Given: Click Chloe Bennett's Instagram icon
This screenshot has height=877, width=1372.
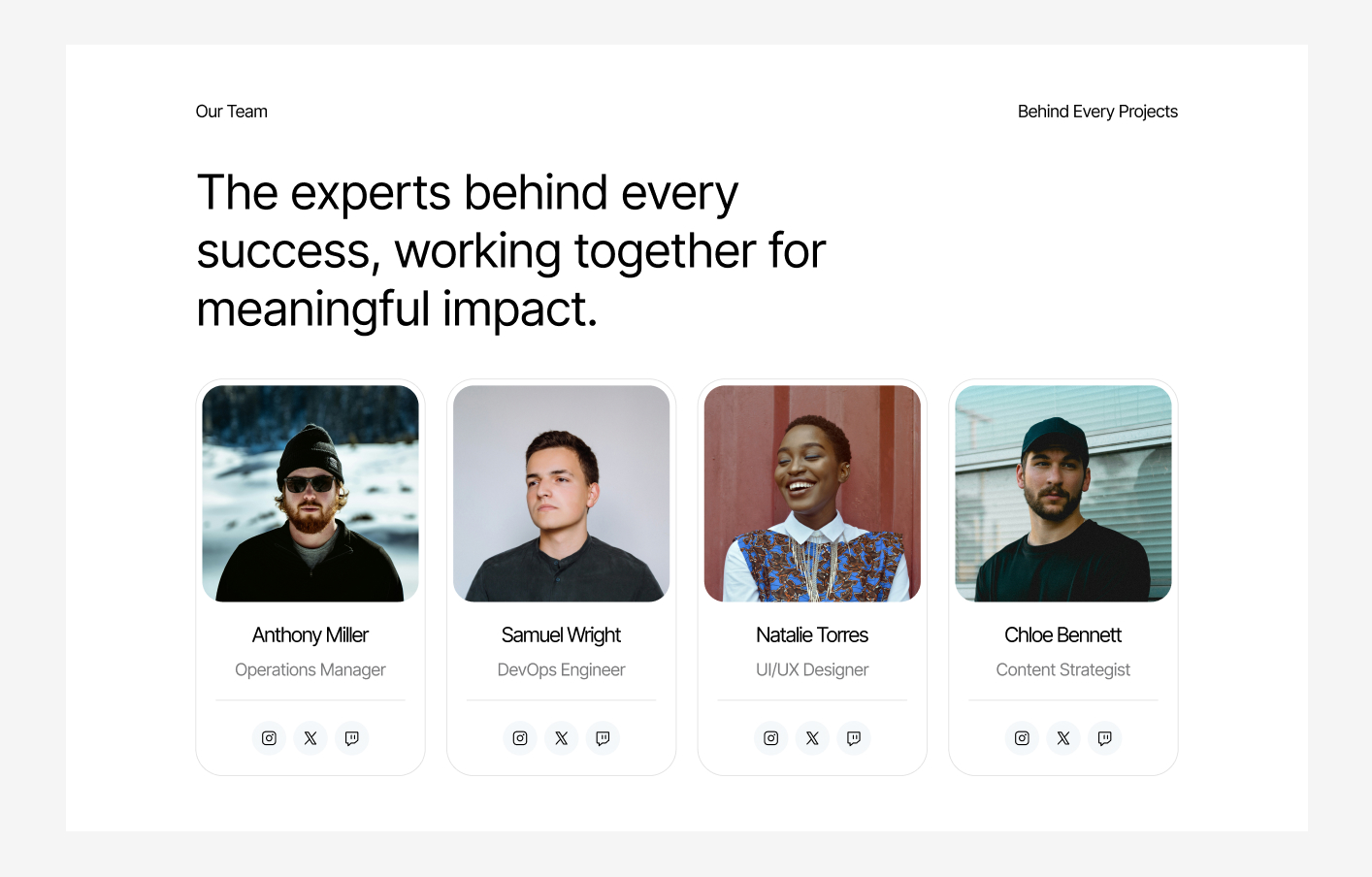Looking at the screenshot, I should point(1022,737).
